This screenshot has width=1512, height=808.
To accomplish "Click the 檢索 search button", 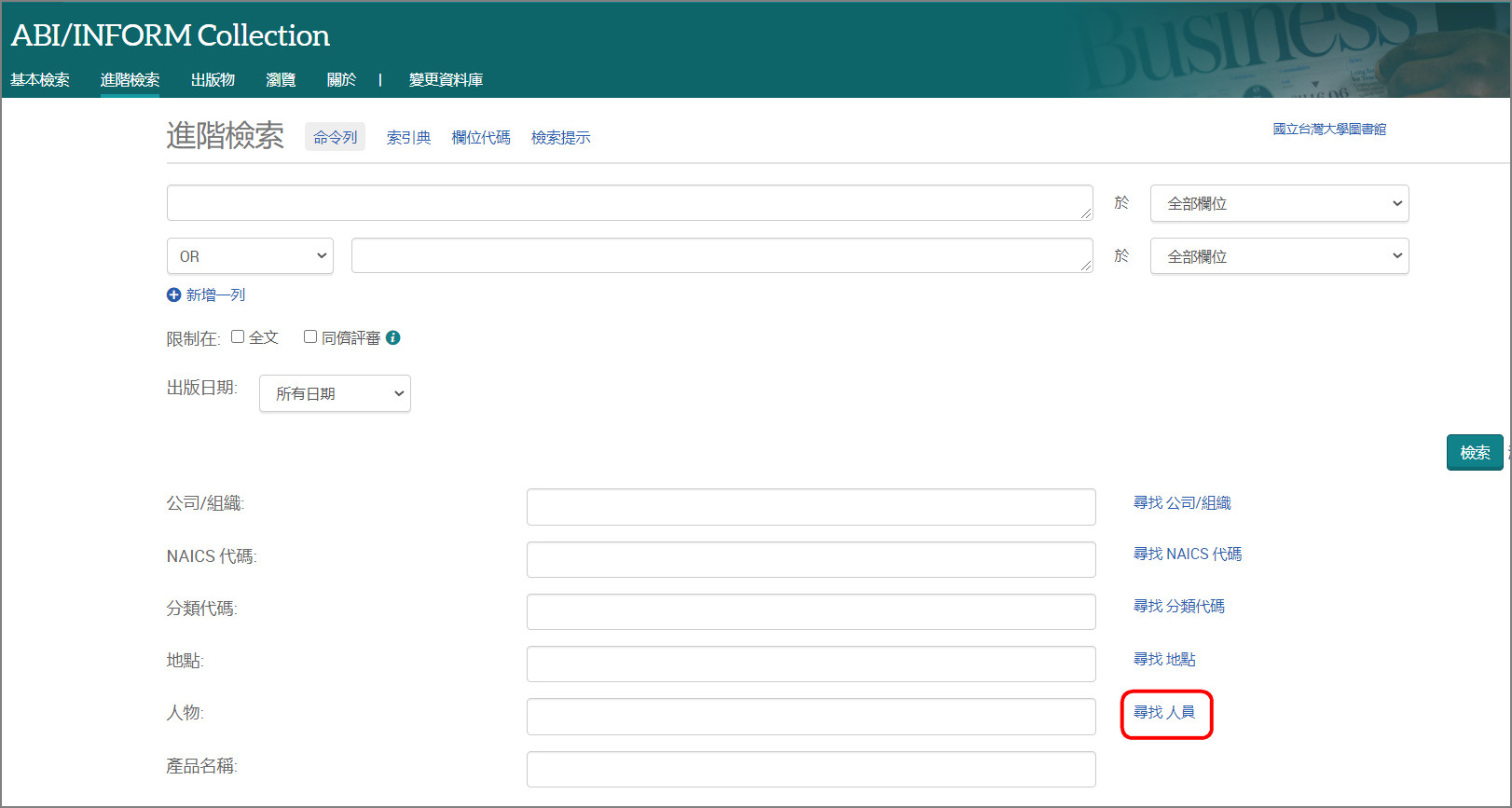I will tap(1475, 452).
